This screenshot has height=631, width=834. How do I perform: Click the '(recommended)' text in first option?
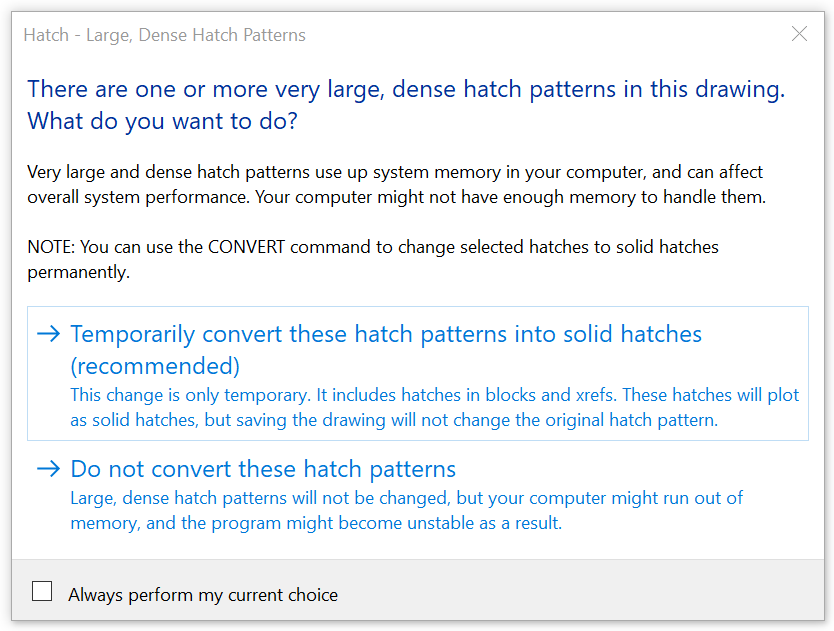click(155, 365)
